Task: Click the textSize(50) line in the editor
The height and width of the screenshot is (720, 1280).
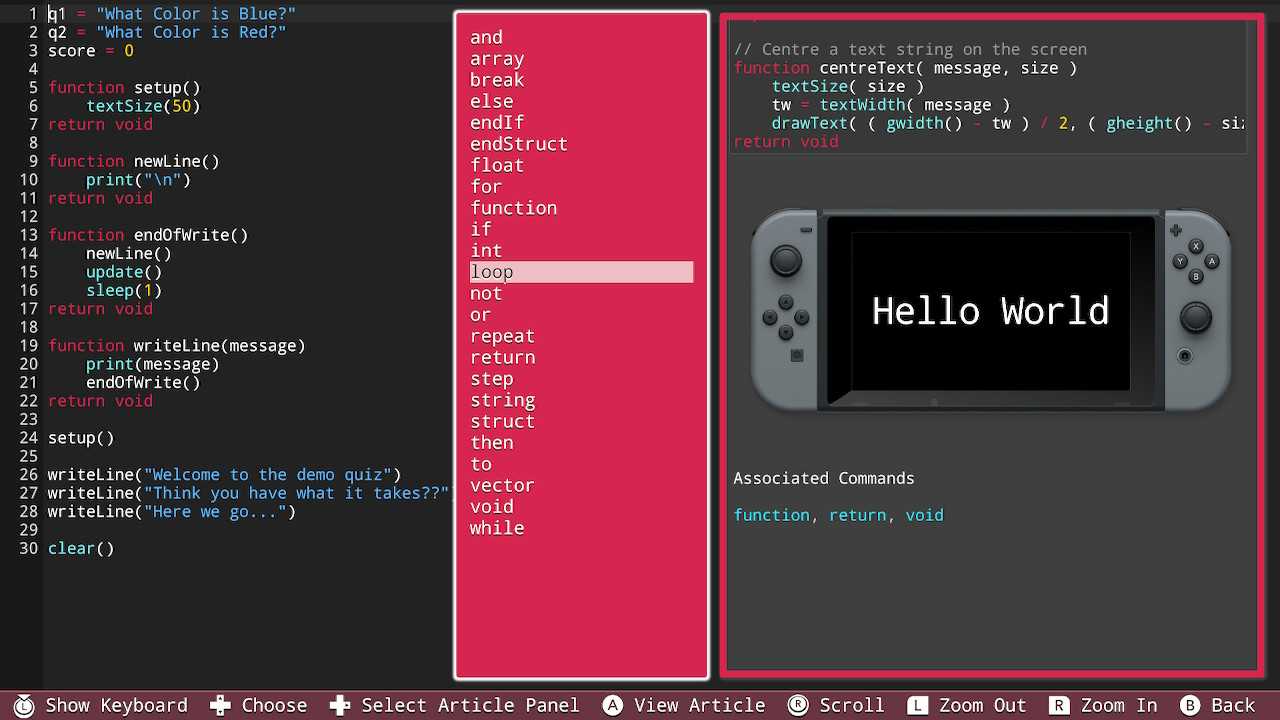Action: [143, 106]
